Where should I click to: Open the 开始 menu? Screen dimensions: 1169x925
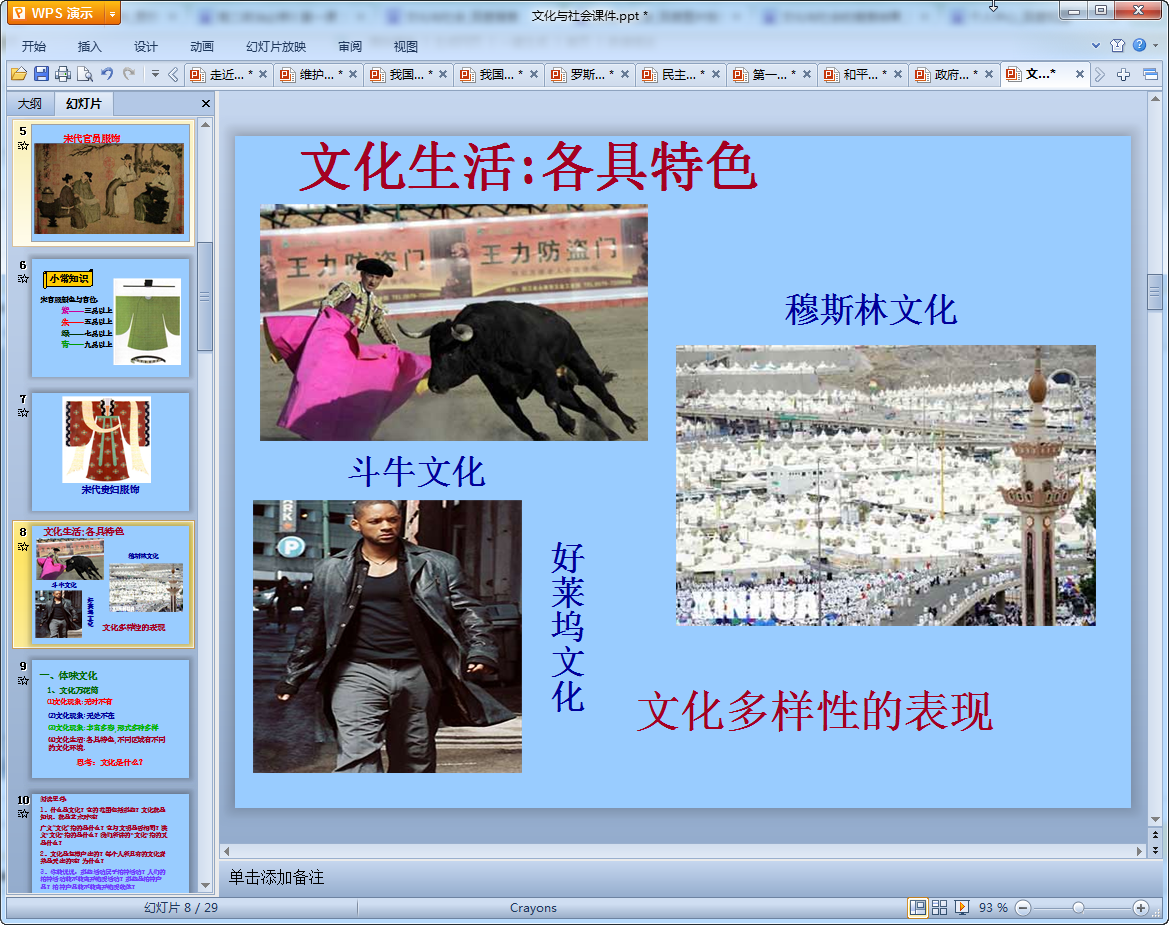(34, 46)
